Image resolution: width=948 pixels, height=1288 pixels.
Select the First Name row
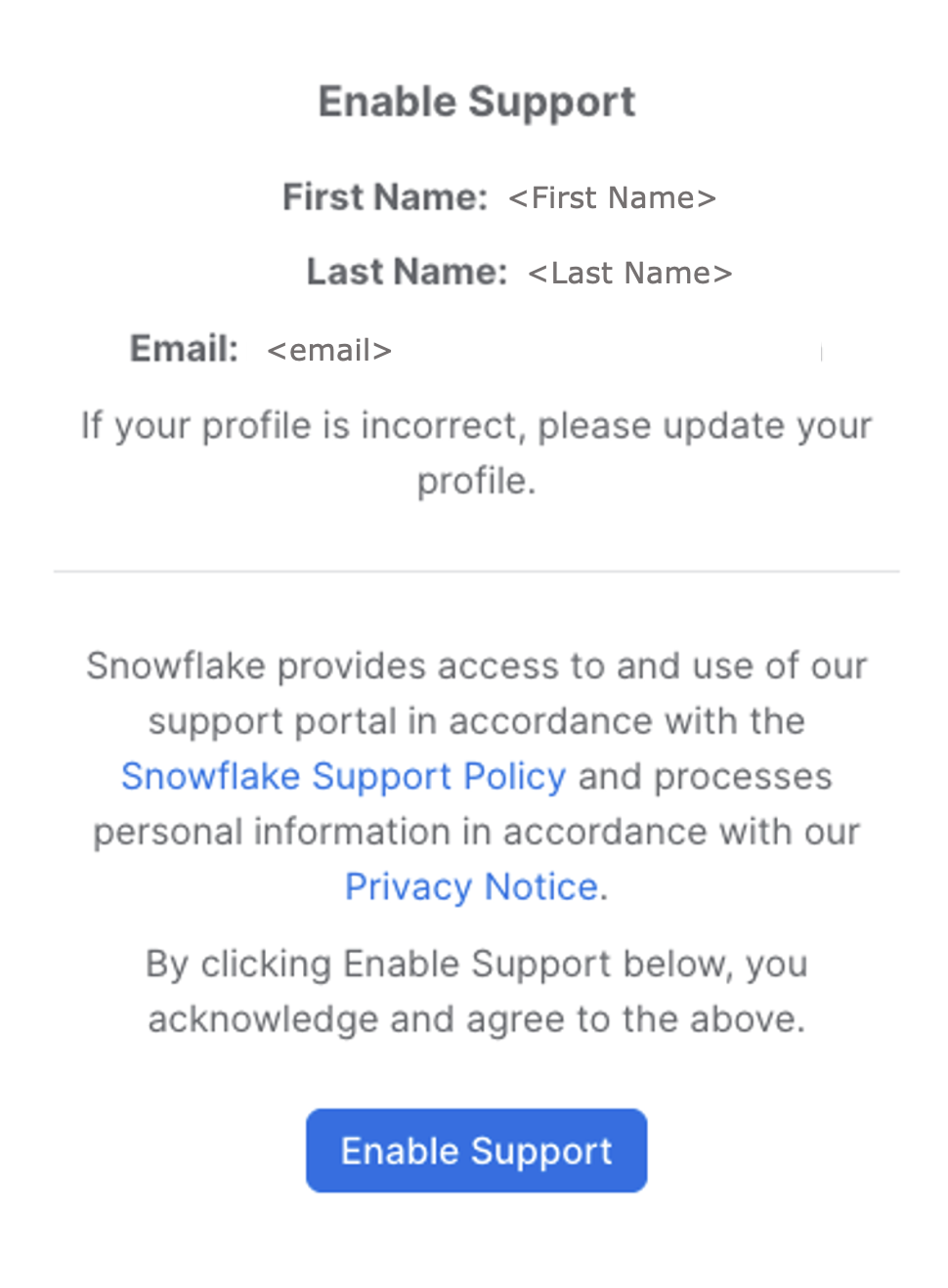(498, 196)
